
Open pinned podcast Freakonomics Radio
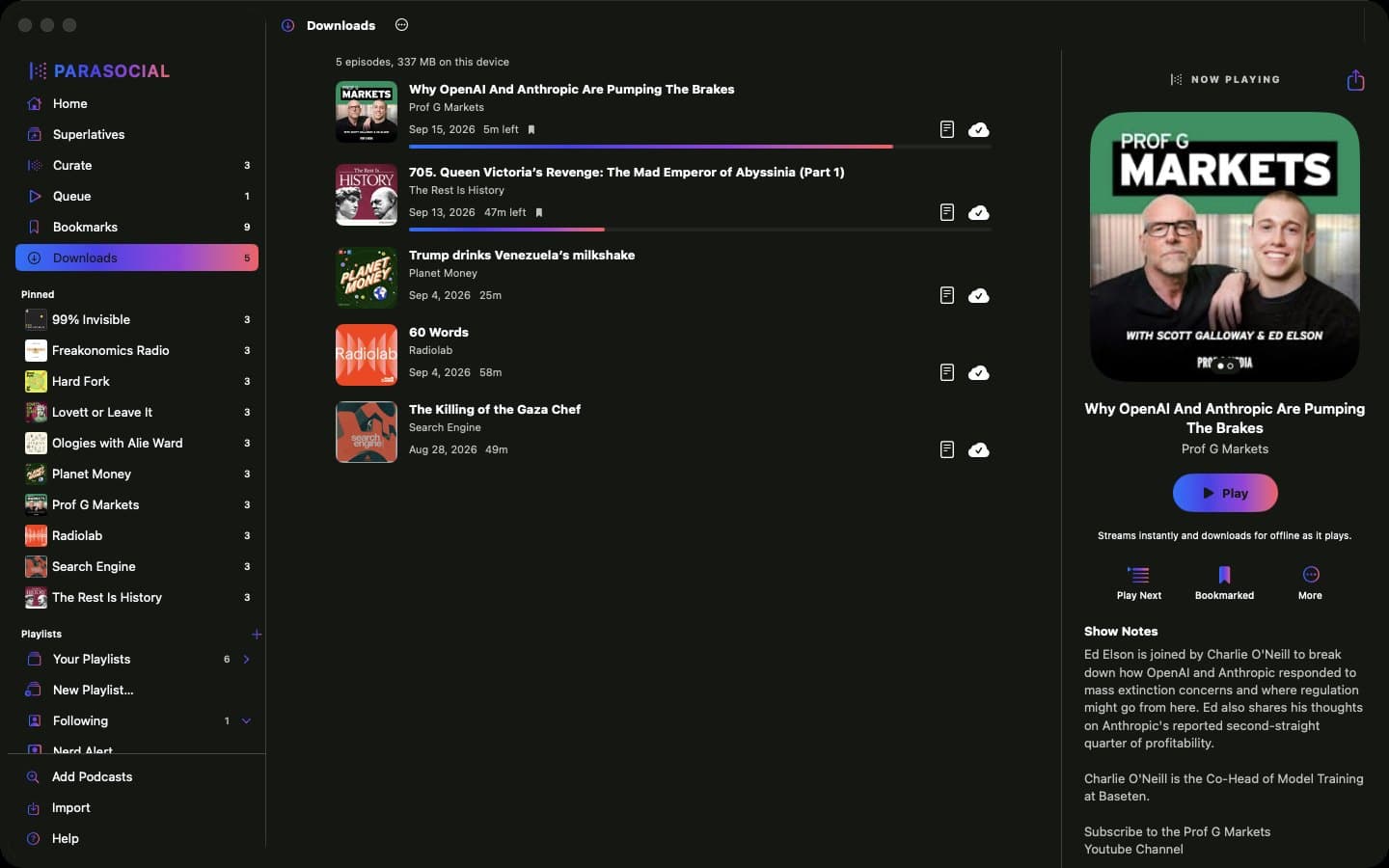137,350
